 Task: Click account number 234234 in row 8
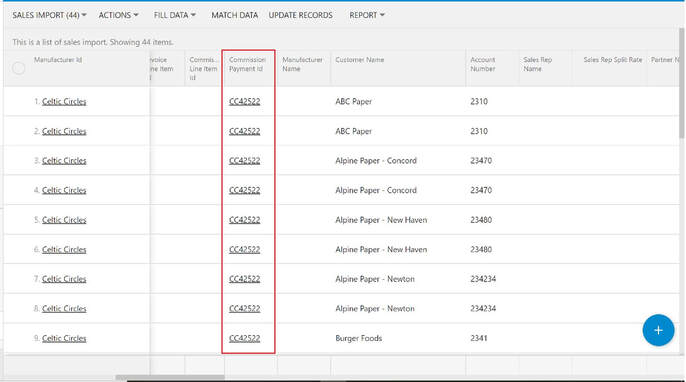pyautogui.click(x=483, y=308)
